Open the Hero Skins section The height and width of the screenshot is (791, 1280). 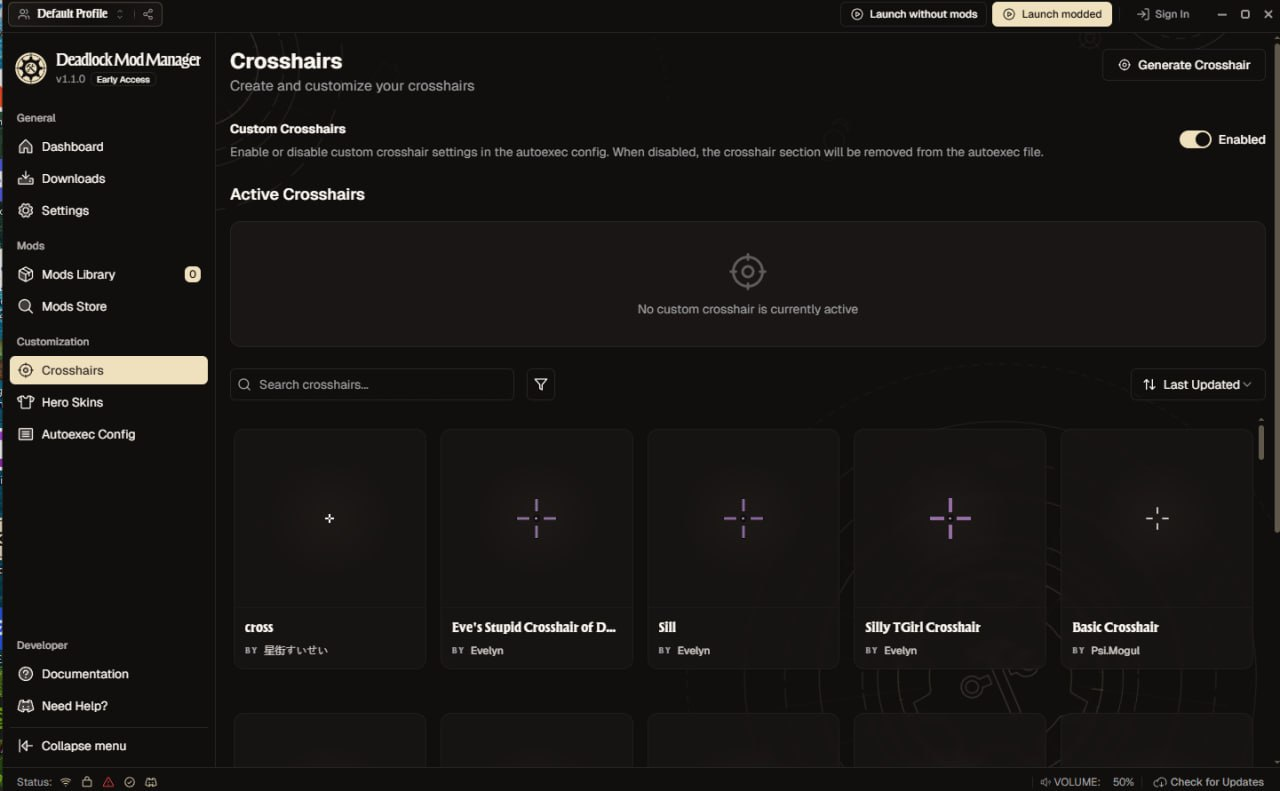109,403
